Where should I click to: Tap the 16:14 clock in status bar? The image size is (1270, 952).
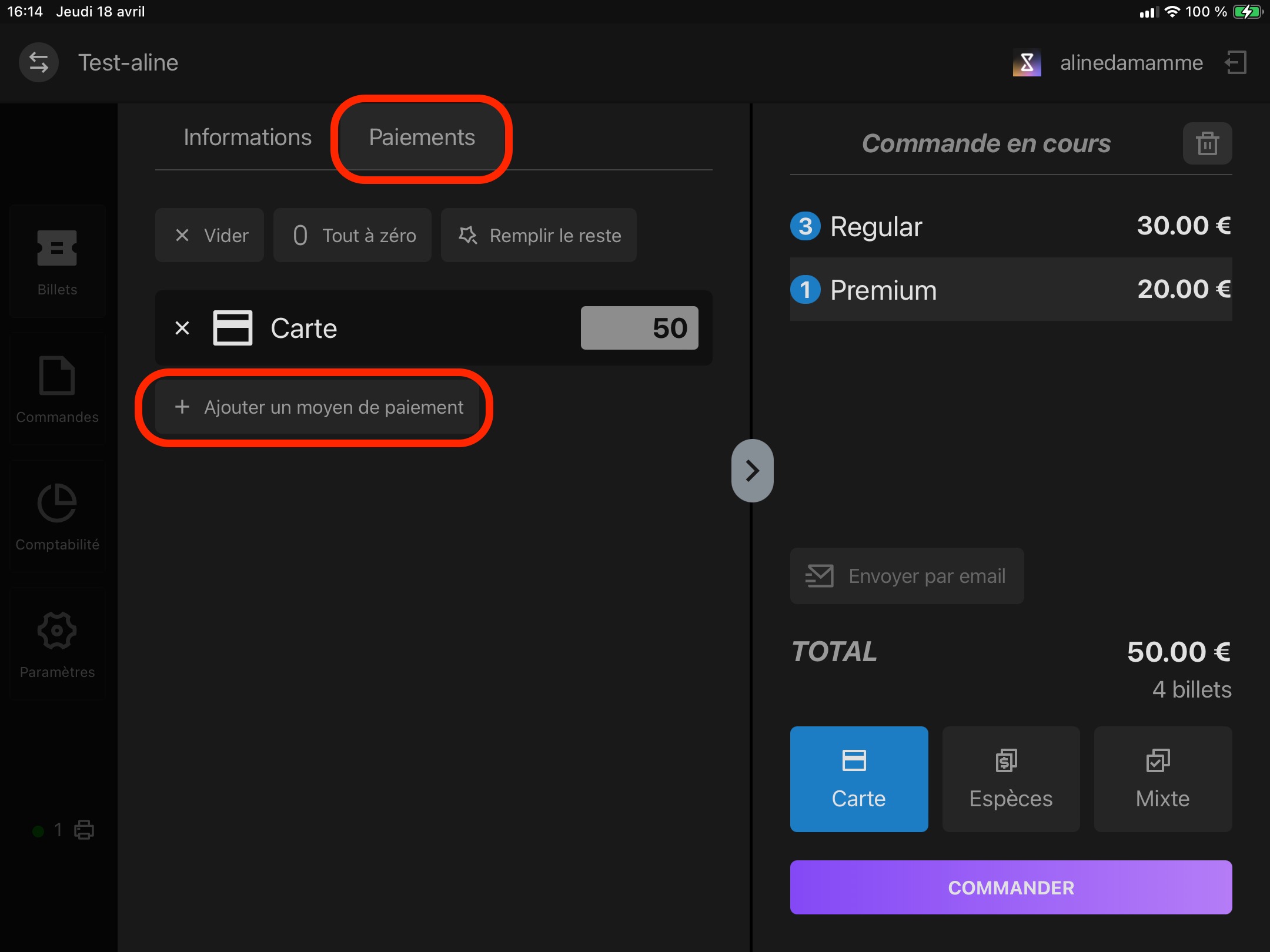pos(25,12)
